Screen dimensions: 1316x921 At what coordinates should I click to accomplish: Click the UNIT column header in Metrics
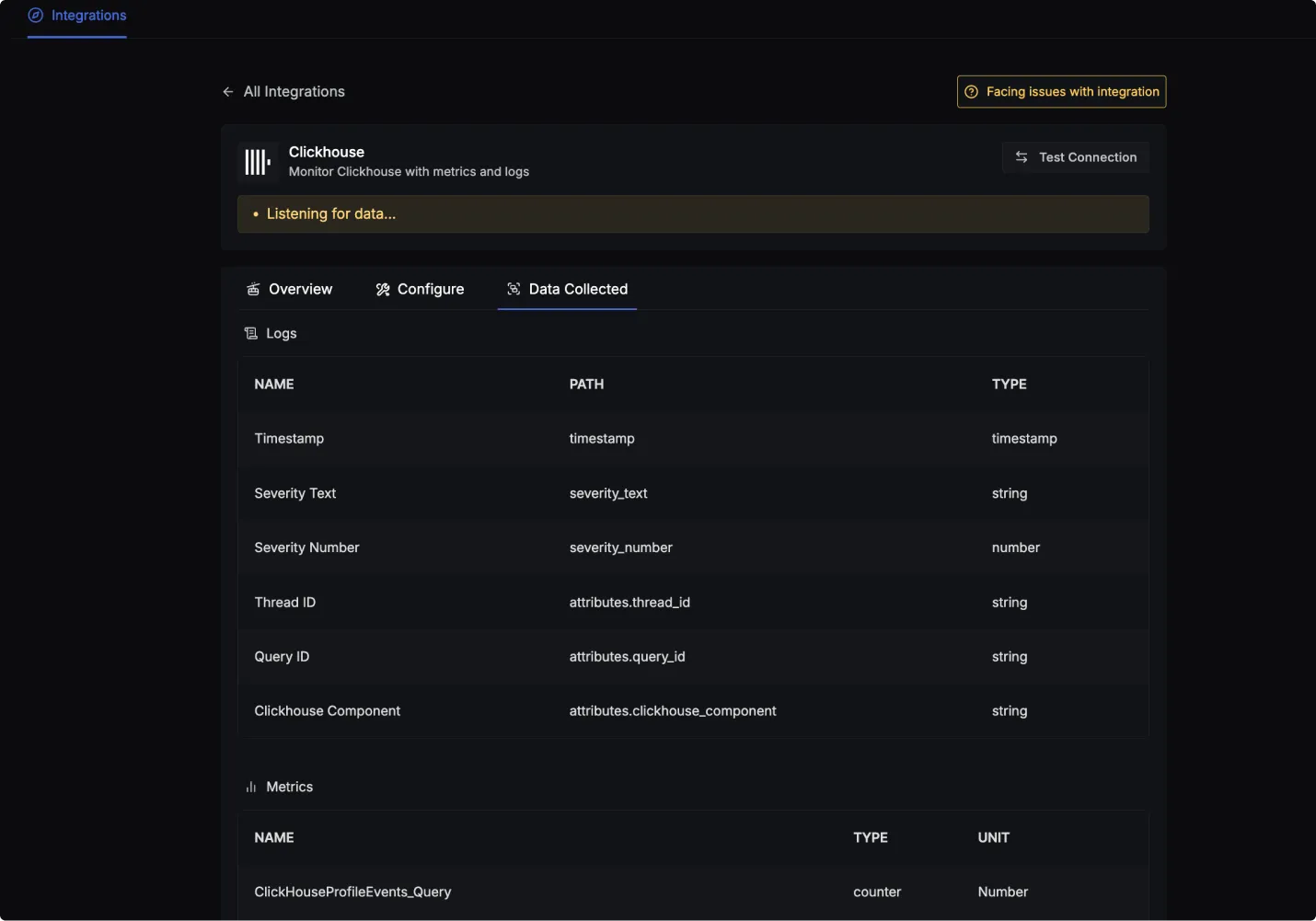click(994, 838)
